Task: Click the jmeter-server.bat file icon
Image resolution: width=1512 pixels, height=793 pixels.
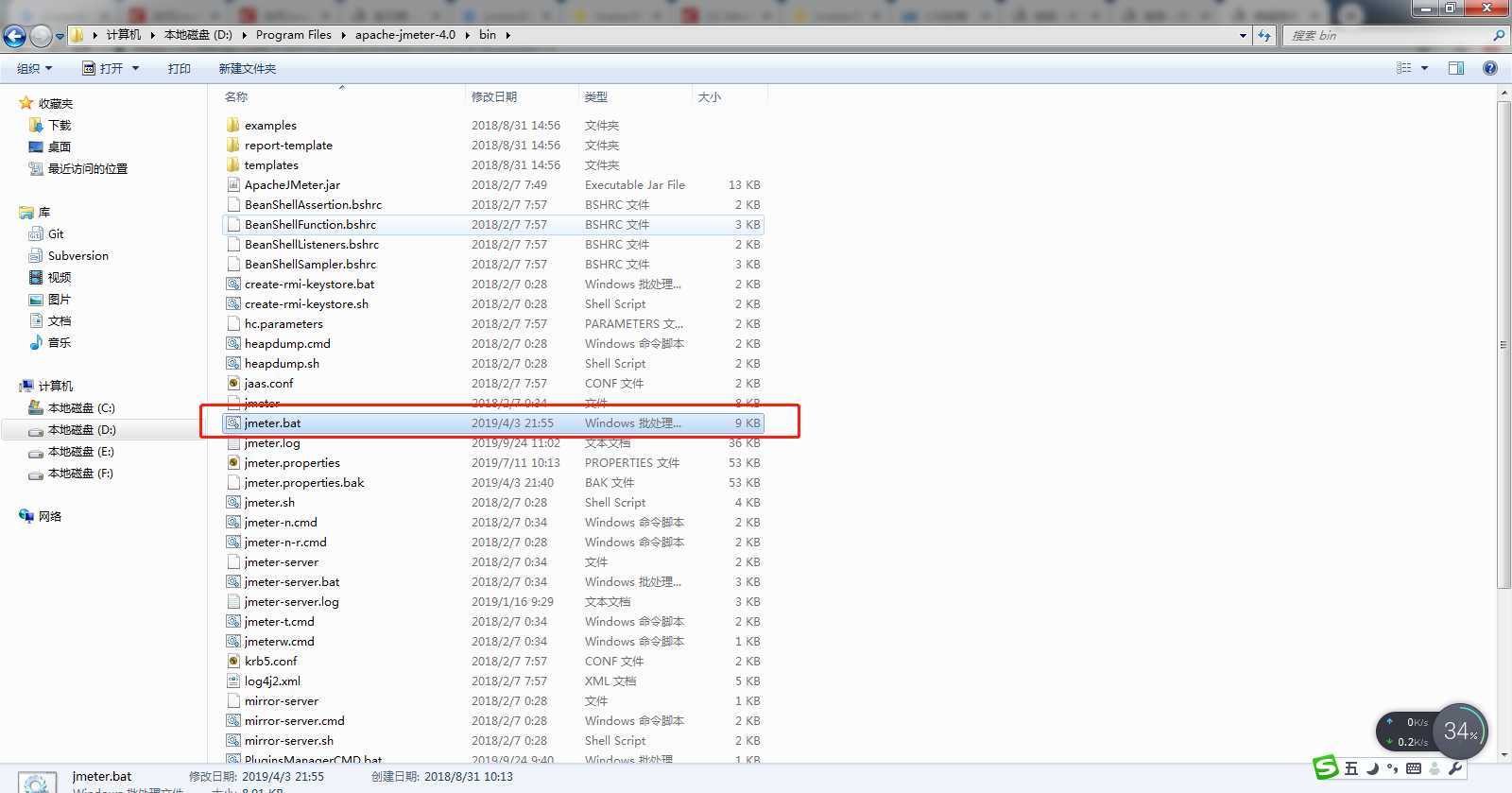Action: pyautogui.click(x=233, y=581)
